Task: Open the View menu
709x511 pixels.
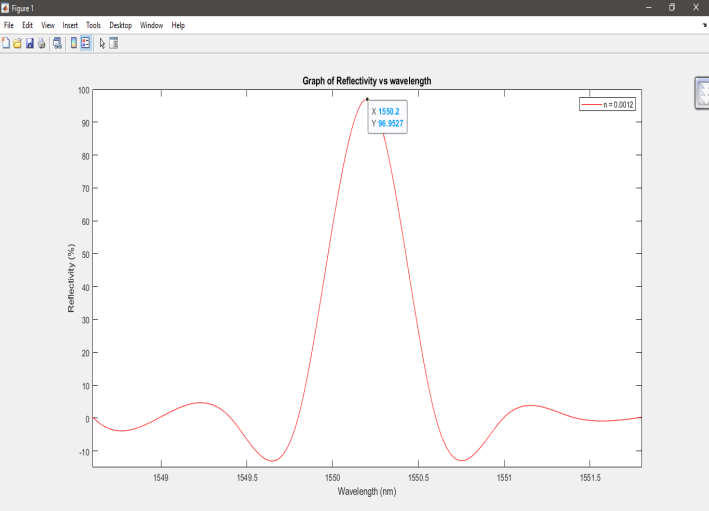Action: coord(48,25)
